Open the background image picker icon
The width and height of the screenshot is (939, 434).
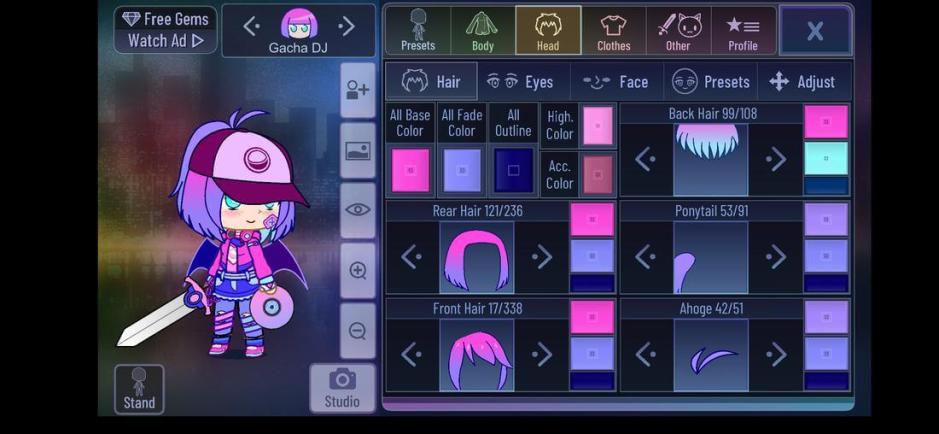[x=358, y=150]
